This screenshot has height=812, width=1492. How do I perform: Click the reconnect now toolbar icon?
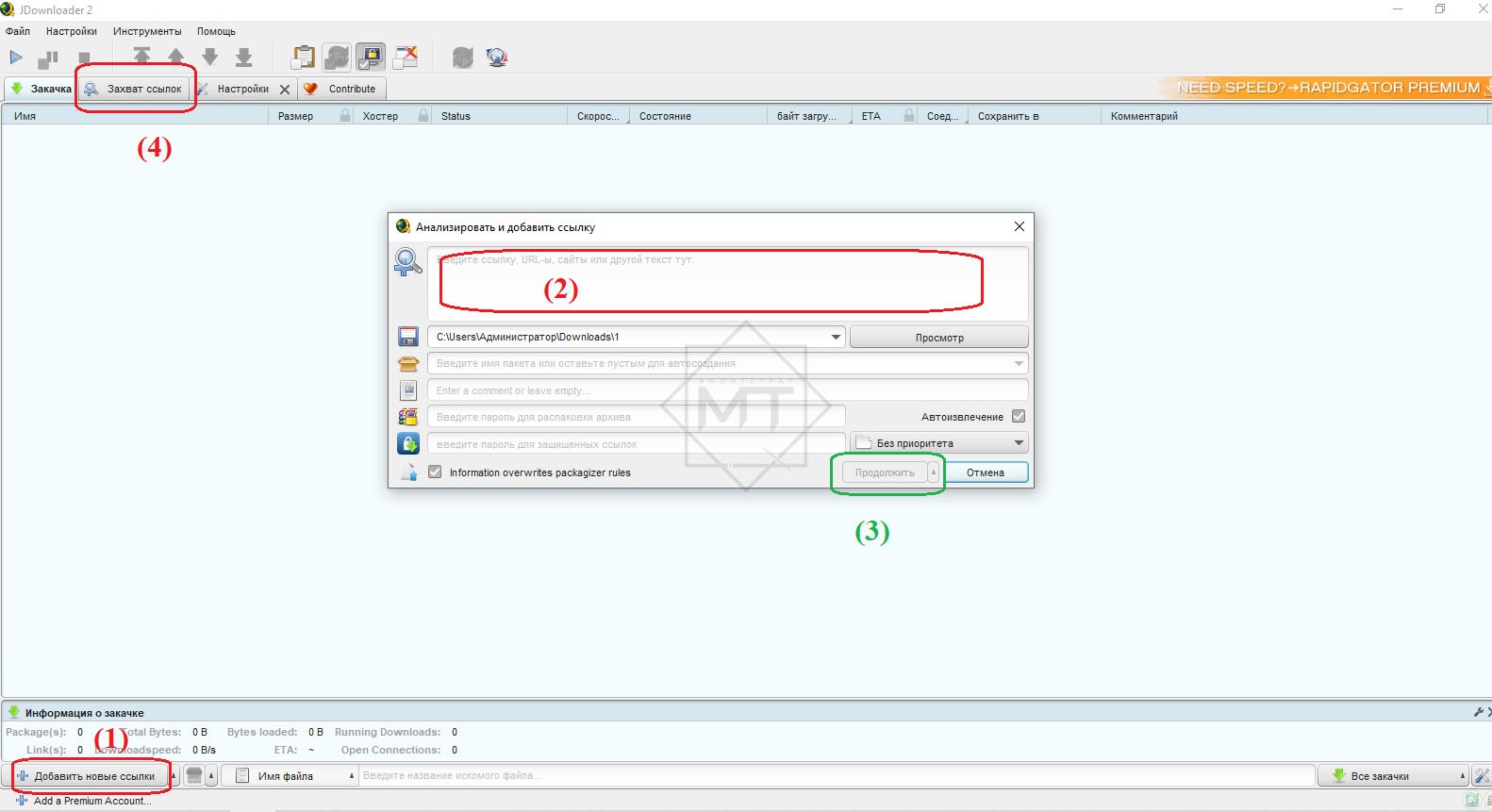[x=462, y=58]
